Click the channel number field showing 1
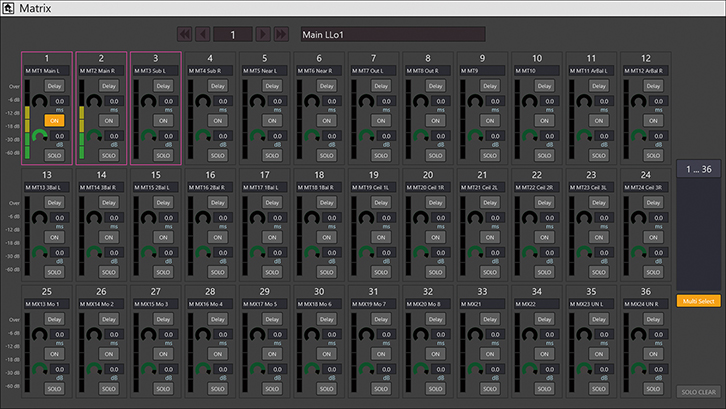This screenshot has height=409, width=726. pos(233,35)
